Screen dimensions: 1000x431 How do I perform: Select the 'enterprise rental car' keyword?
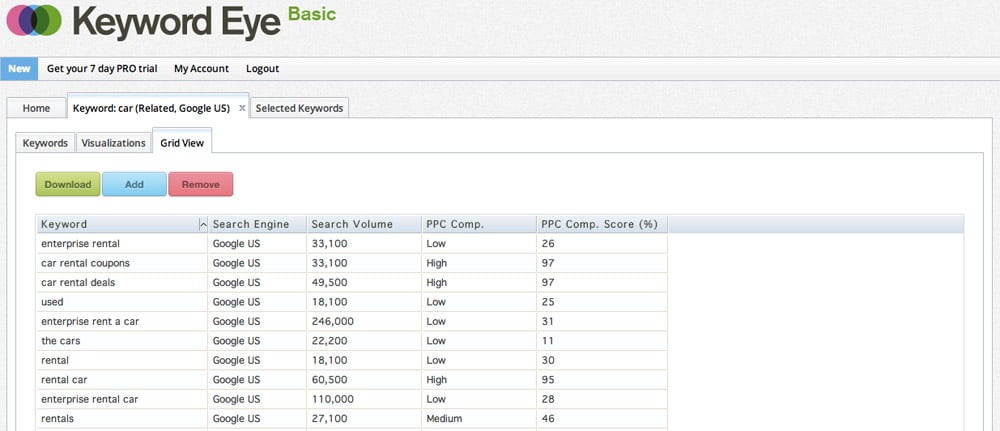[122, 399]
